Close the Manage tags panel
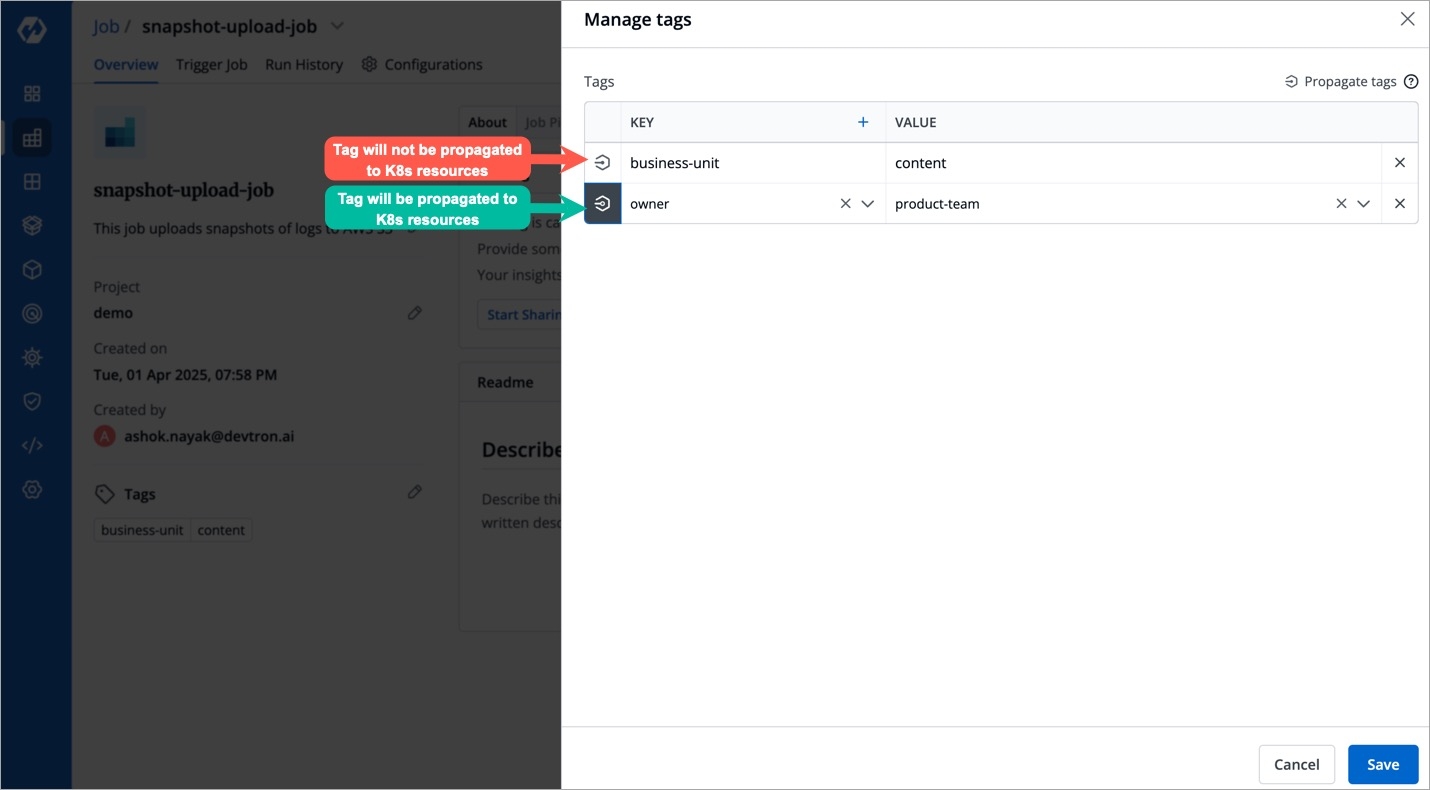The height and width of the screenshot is (790, 1430). click(x=1407, y=19)
